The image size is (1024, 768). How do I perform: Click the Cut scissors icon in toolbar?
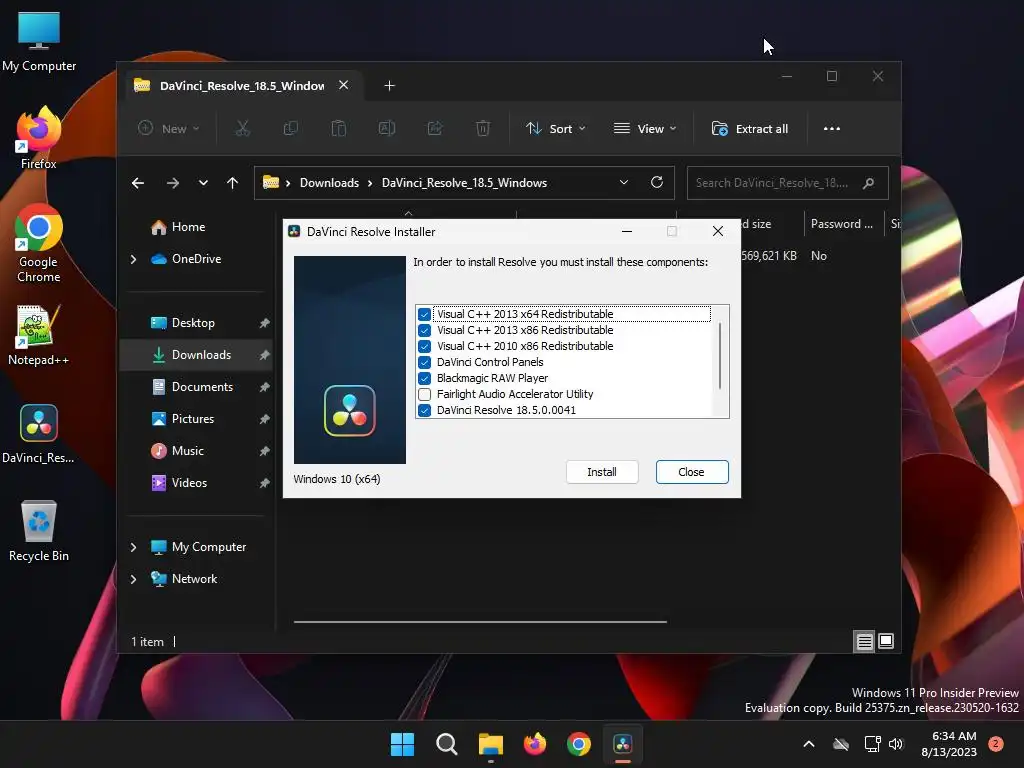pos(242,129)
